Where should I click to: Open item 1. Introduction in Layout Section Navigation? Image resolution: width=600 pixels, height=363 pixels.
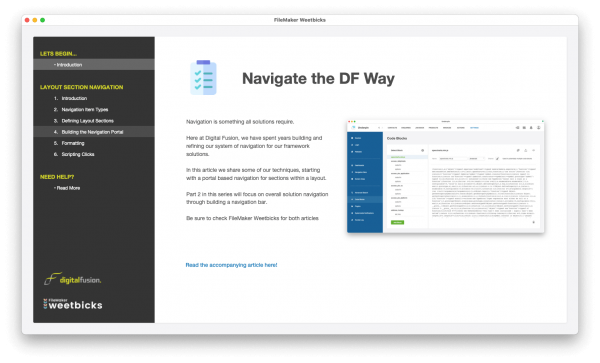coord(94,98)
